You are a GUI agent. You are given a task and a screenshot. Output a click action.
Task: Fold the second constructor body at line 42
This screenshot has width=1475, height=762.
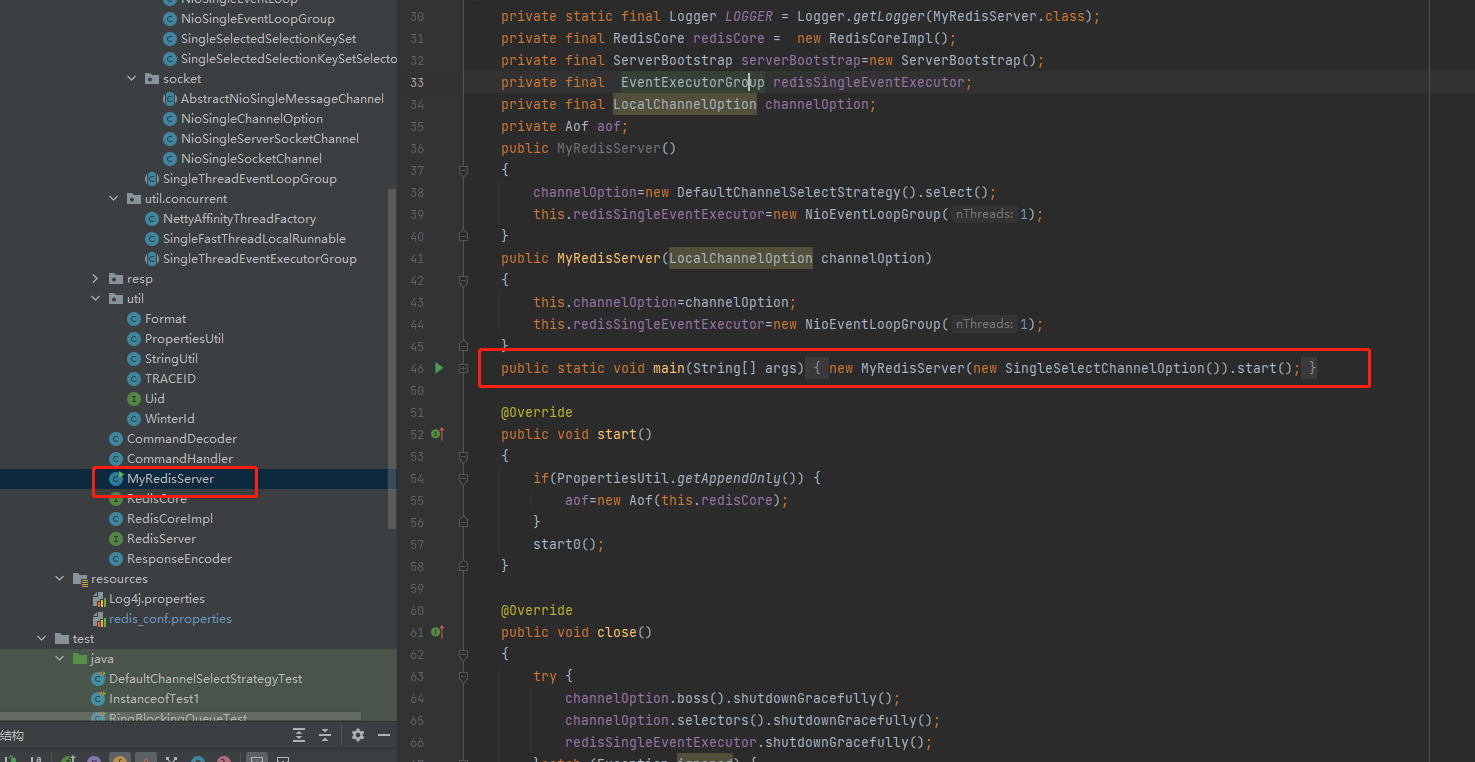point(464,280)
